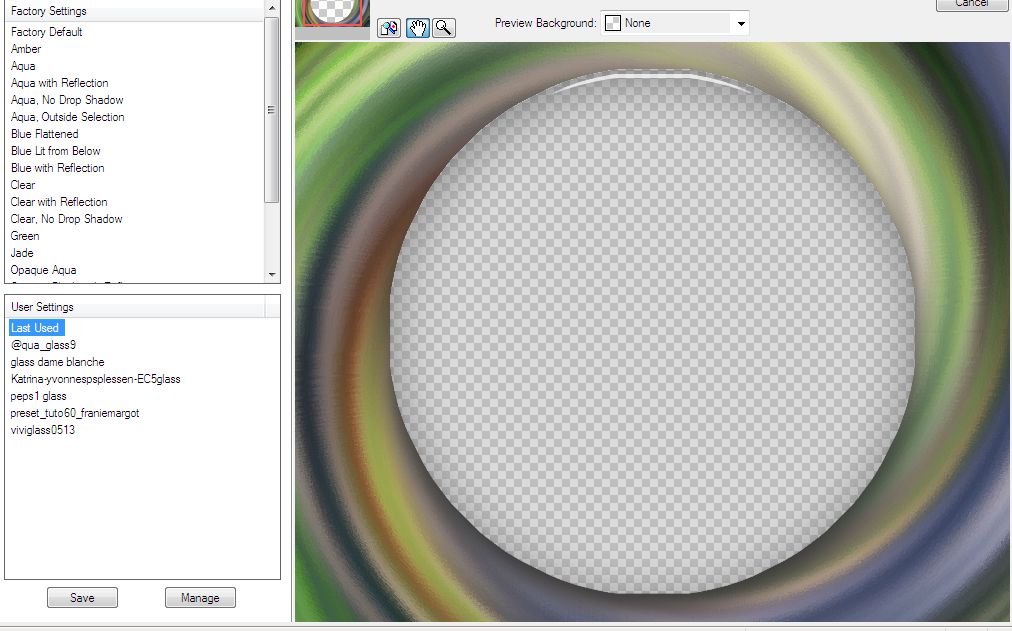This screenshot has width=1012, height=631.
Task: Click the Cancel button
Action: click(x=971, y=5)
